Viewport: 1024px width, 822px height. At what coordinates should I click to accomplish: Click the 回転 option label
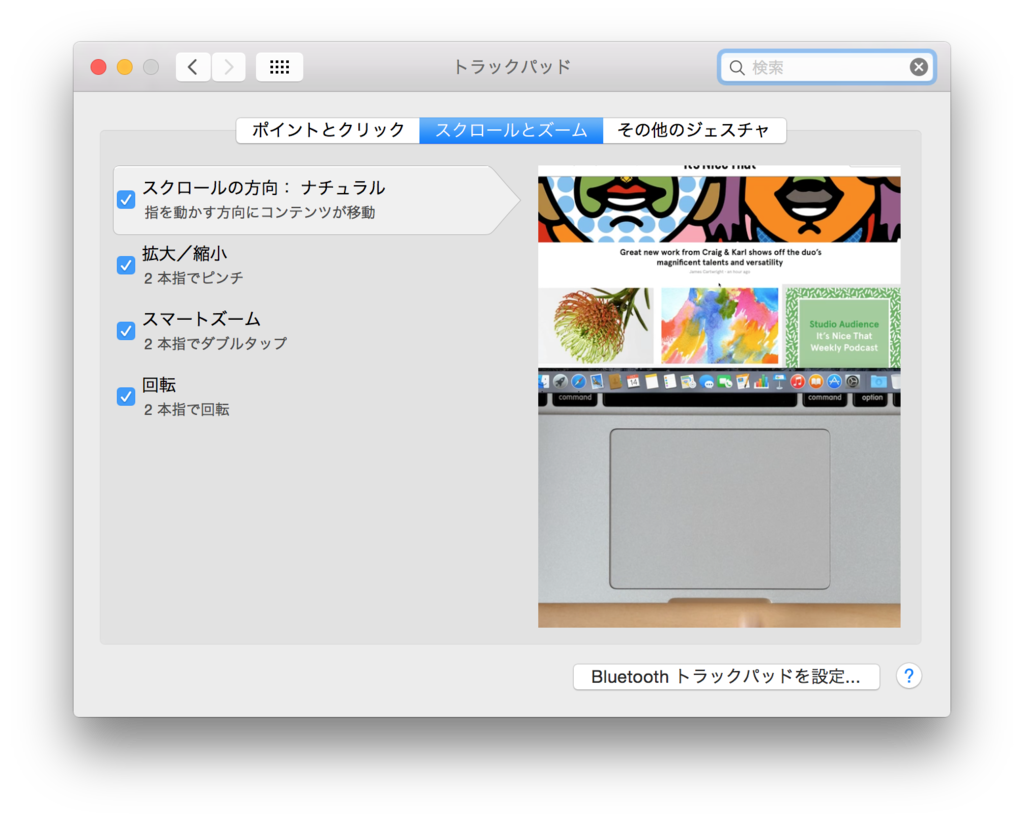coord(159,385)
